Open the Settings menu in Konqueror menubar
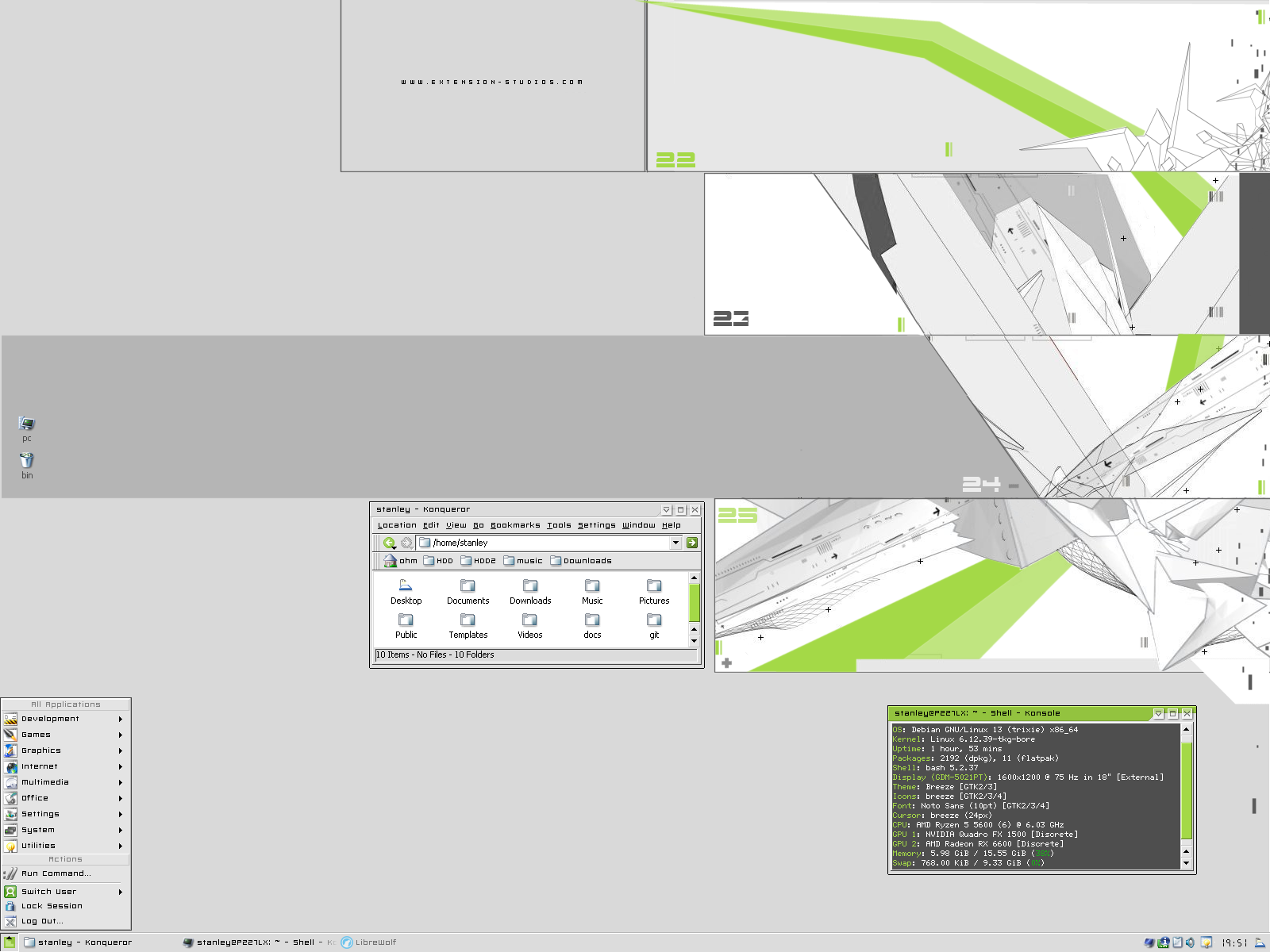Image resolution: width=1270 pixels, height=952 pixels. point(597,525)
